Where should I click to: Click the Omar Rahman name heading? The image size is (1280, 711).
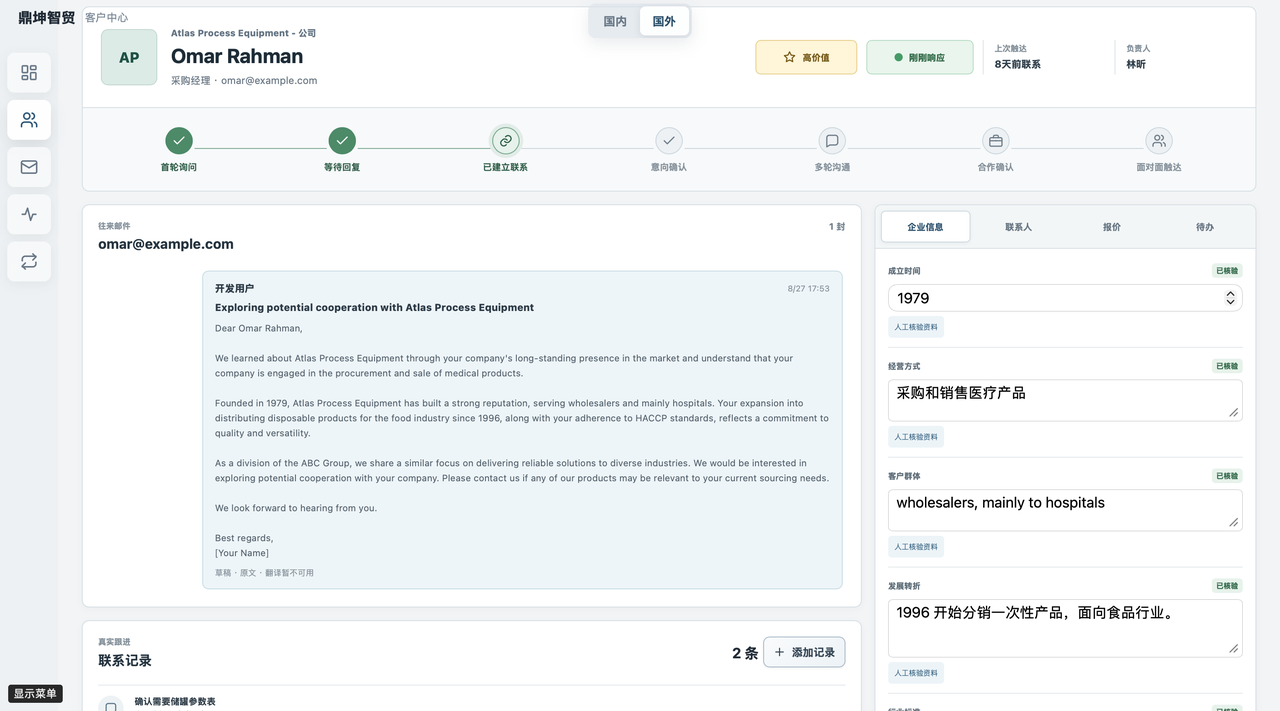[x=237, y=56]
